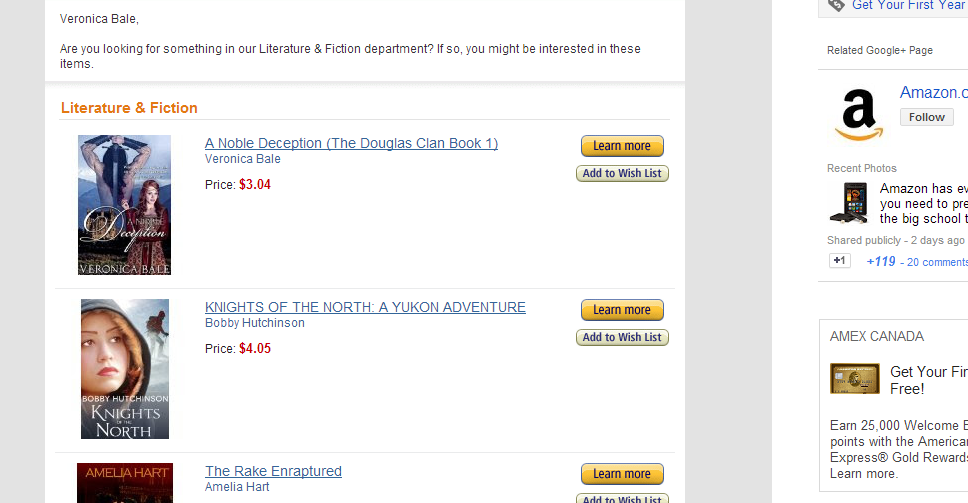Screen dimensions: 968x503
Task: Open the 20 comments link
Action: 937,262
